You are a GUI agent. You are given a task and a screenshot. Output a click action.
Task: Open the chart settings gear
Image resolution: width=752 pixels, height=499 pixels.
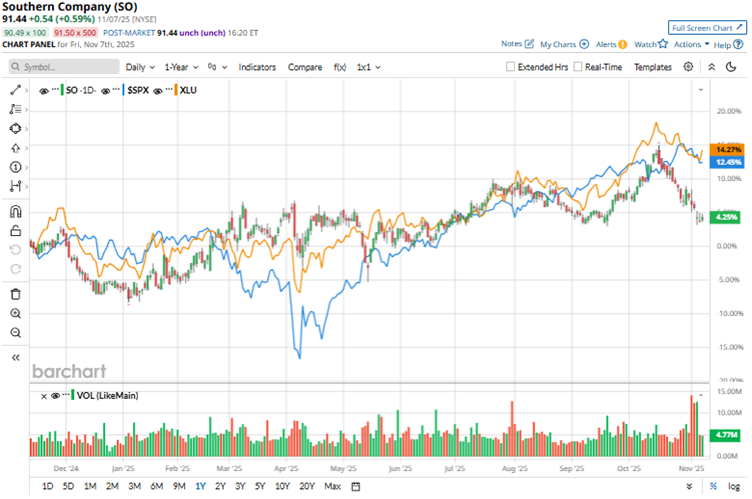[688, 67]
